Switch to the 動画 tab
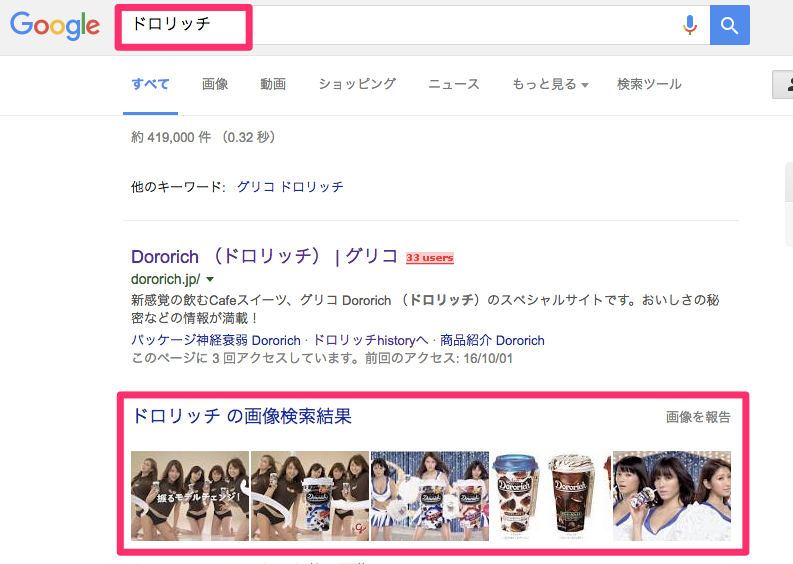Screen dimensions: 793x564 click(x=273, y=84)
